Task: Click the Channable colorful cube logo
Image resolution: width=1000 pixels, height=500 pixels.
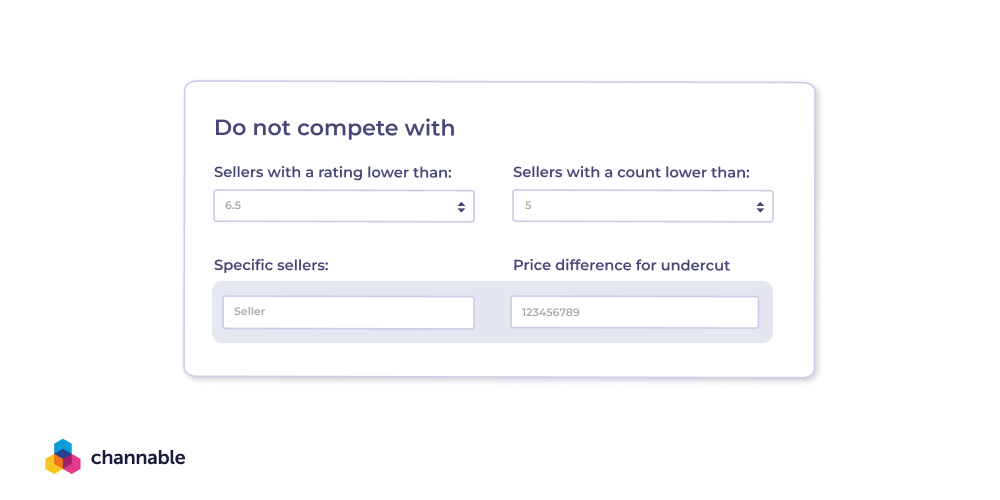Action: [62, 457]
